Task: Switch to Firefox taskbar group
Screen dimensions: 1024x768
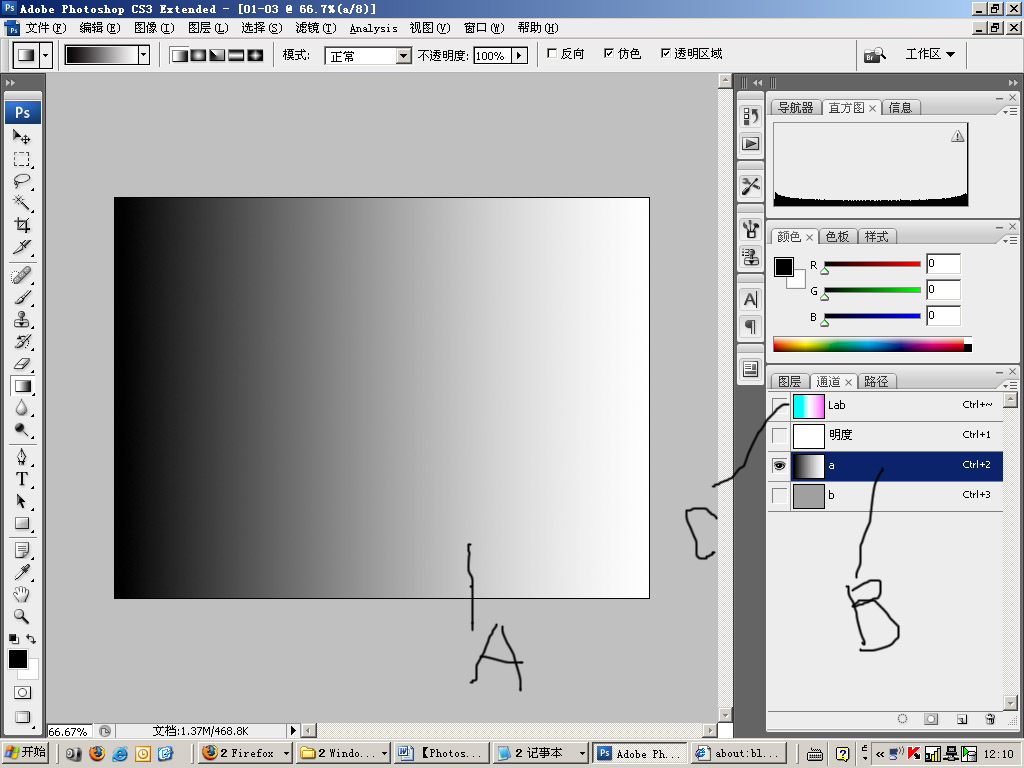Action: click(246, 754)
